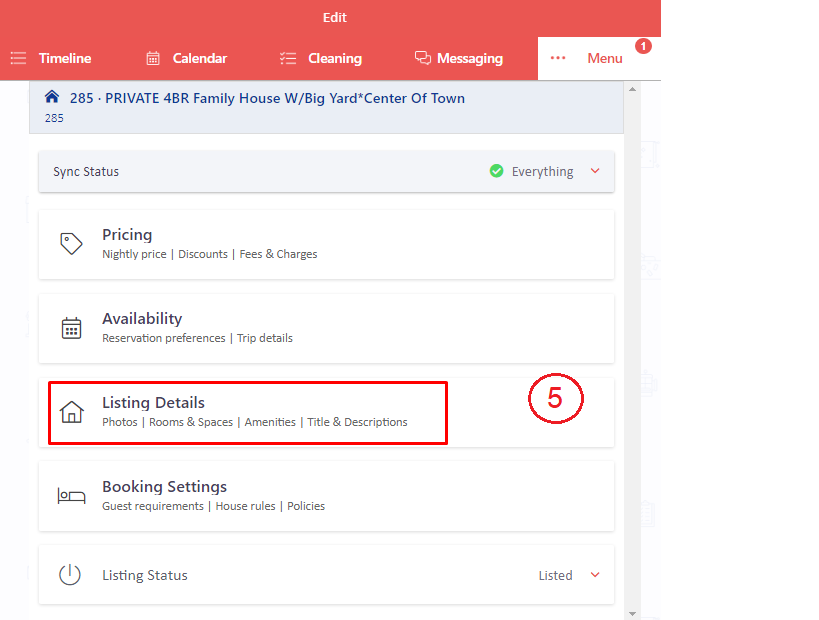Click Trip details under Availability
The width and height of the screenshot is (819, 620).
tap(265, 338)
